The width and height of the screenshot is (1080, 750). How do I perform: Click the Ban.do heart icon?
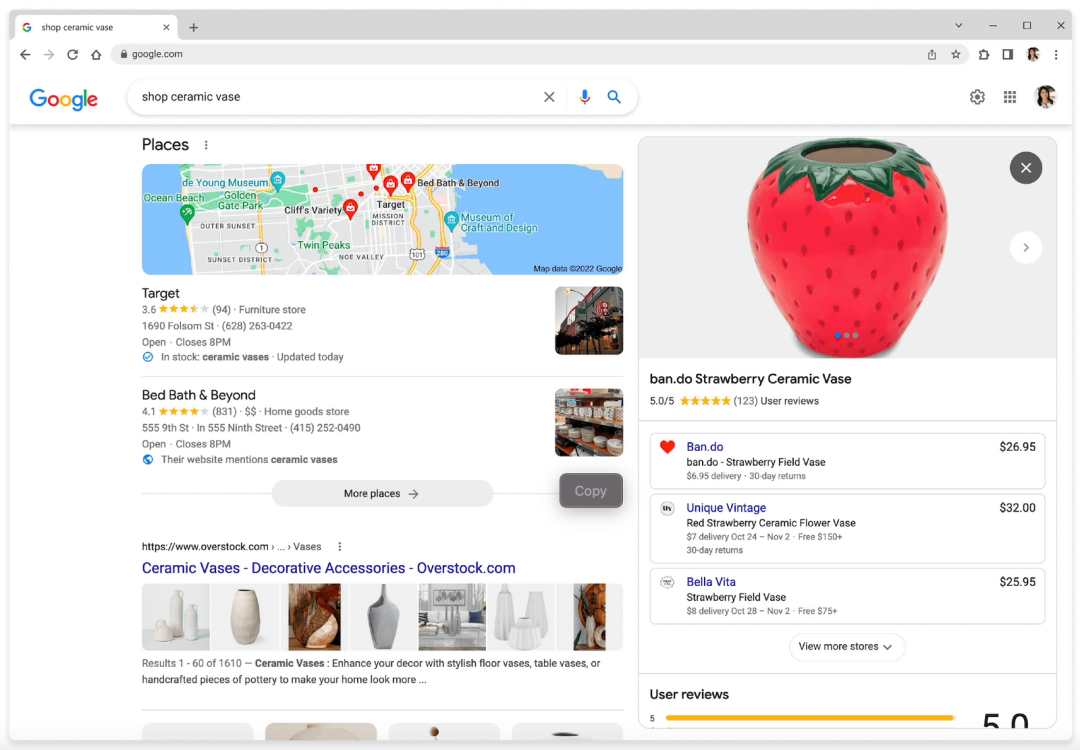click(667, 448)
